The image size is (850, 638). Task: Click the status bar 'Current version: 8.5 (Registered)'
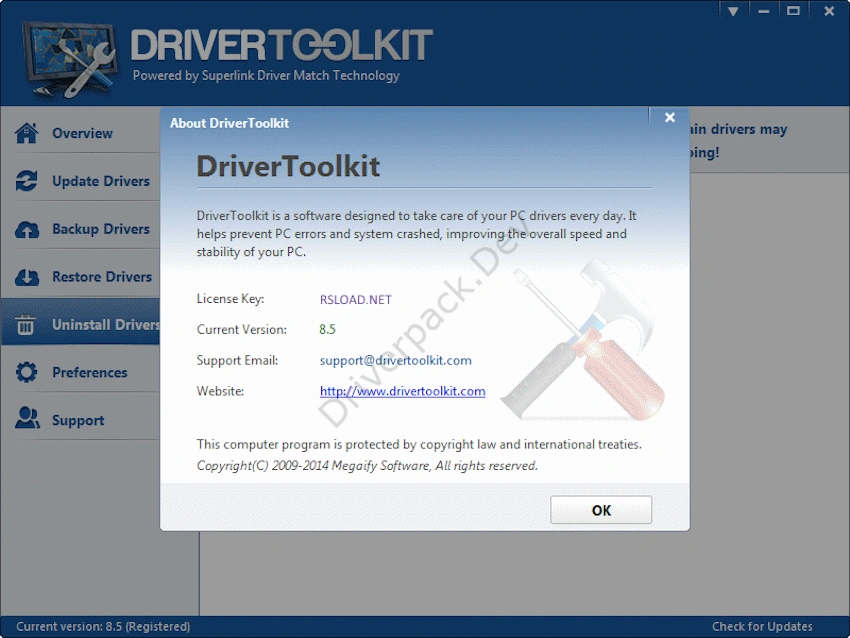click(x=103, y=627)
